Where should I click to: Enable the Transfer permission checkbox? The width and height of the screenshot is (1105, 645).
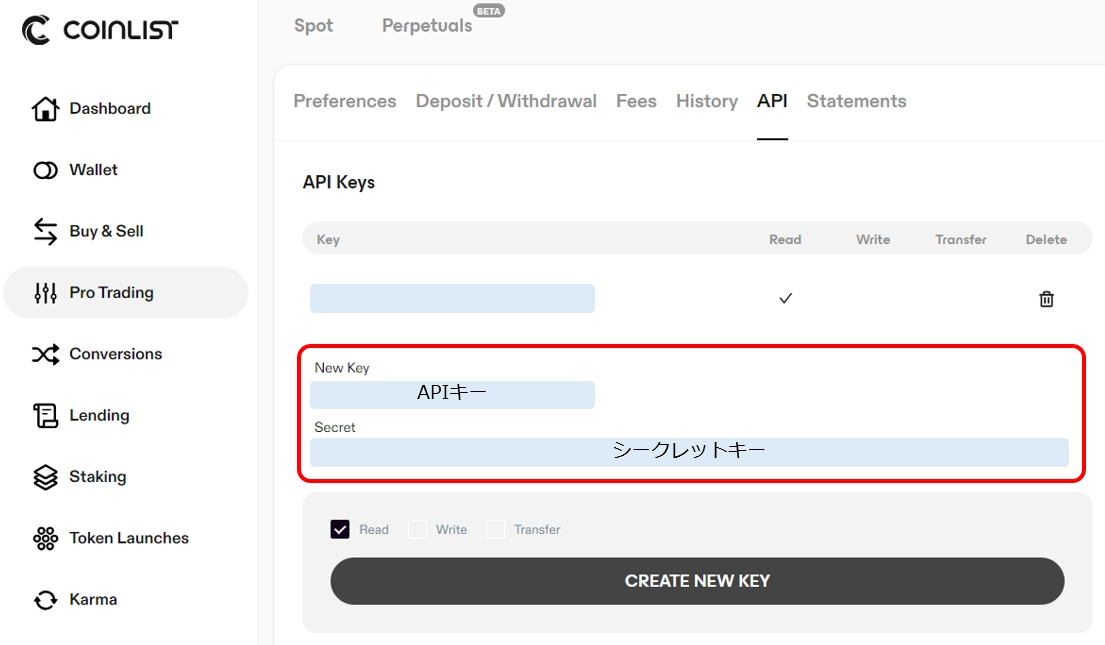point(495,529)
